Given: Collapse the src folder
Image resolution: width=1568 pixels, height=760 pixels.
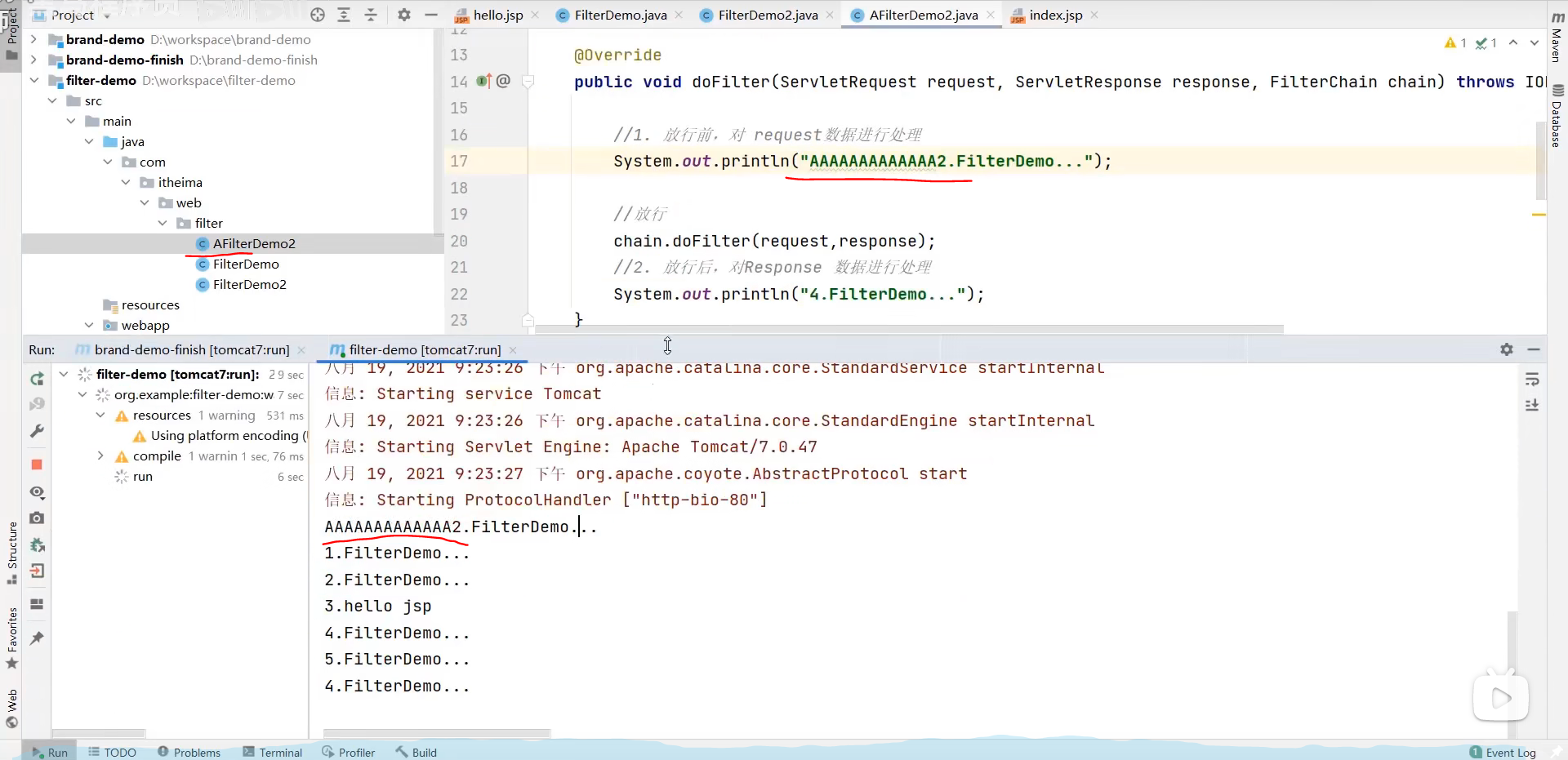Looking at the screenshot, I should (52, 100).
